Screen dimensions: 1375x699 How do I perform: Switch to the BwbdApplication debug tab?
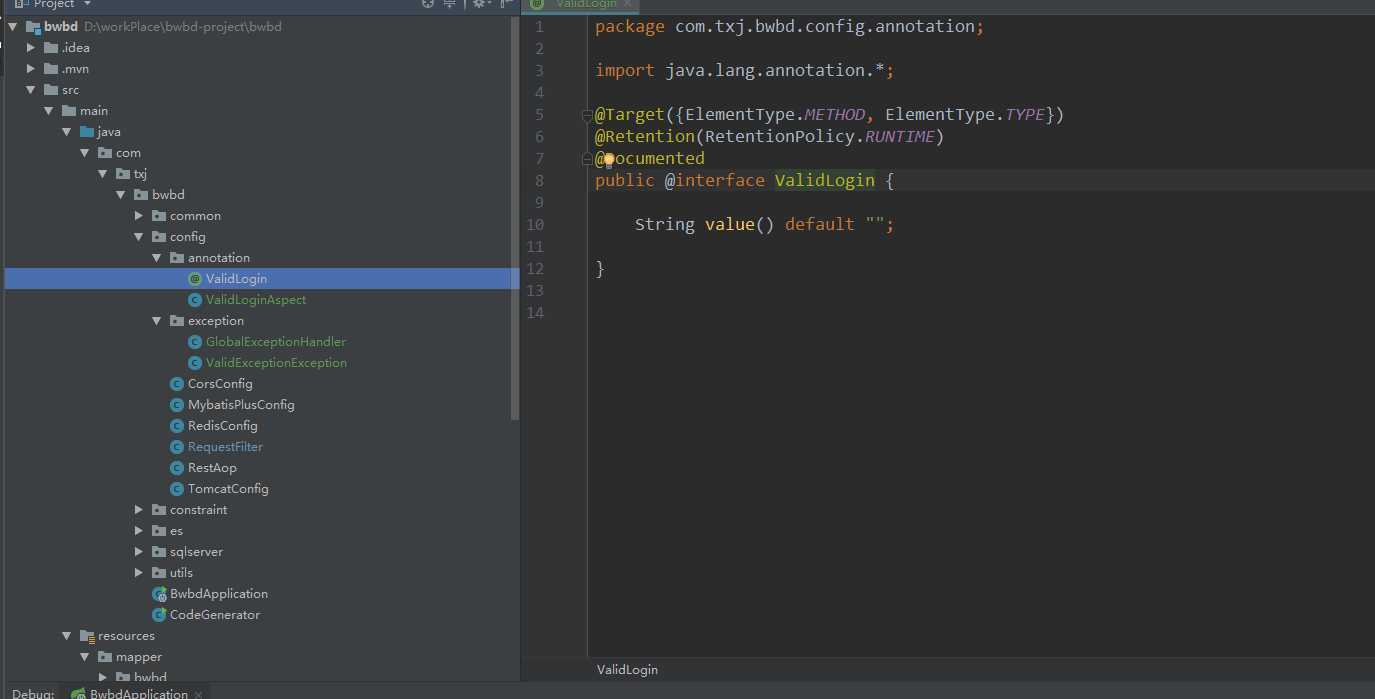tap(138, 693)
